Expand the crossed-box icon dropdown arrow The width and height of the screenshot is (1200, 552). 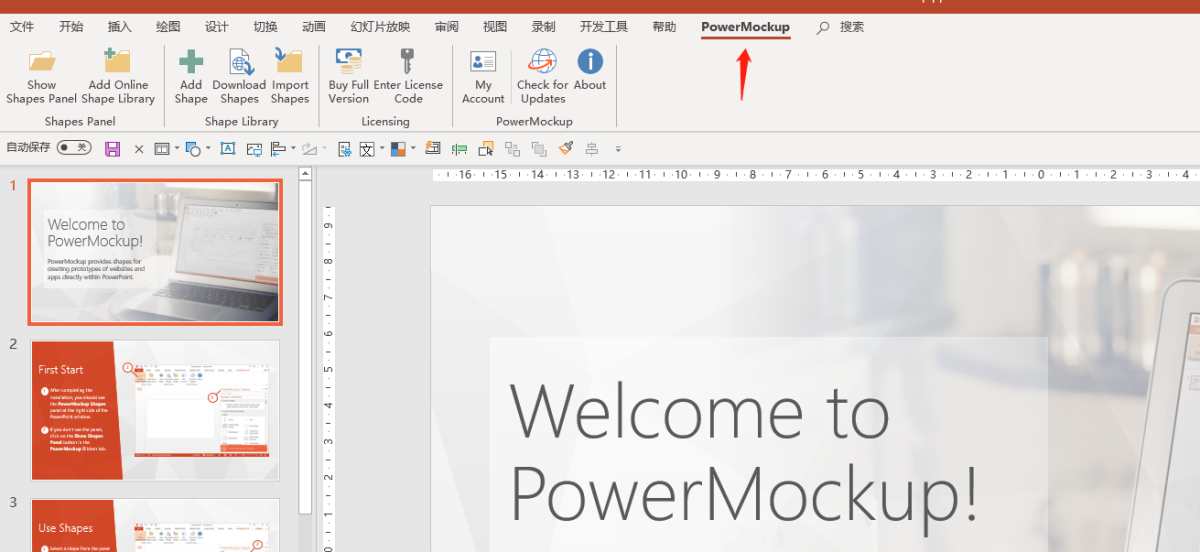[382, 149]
